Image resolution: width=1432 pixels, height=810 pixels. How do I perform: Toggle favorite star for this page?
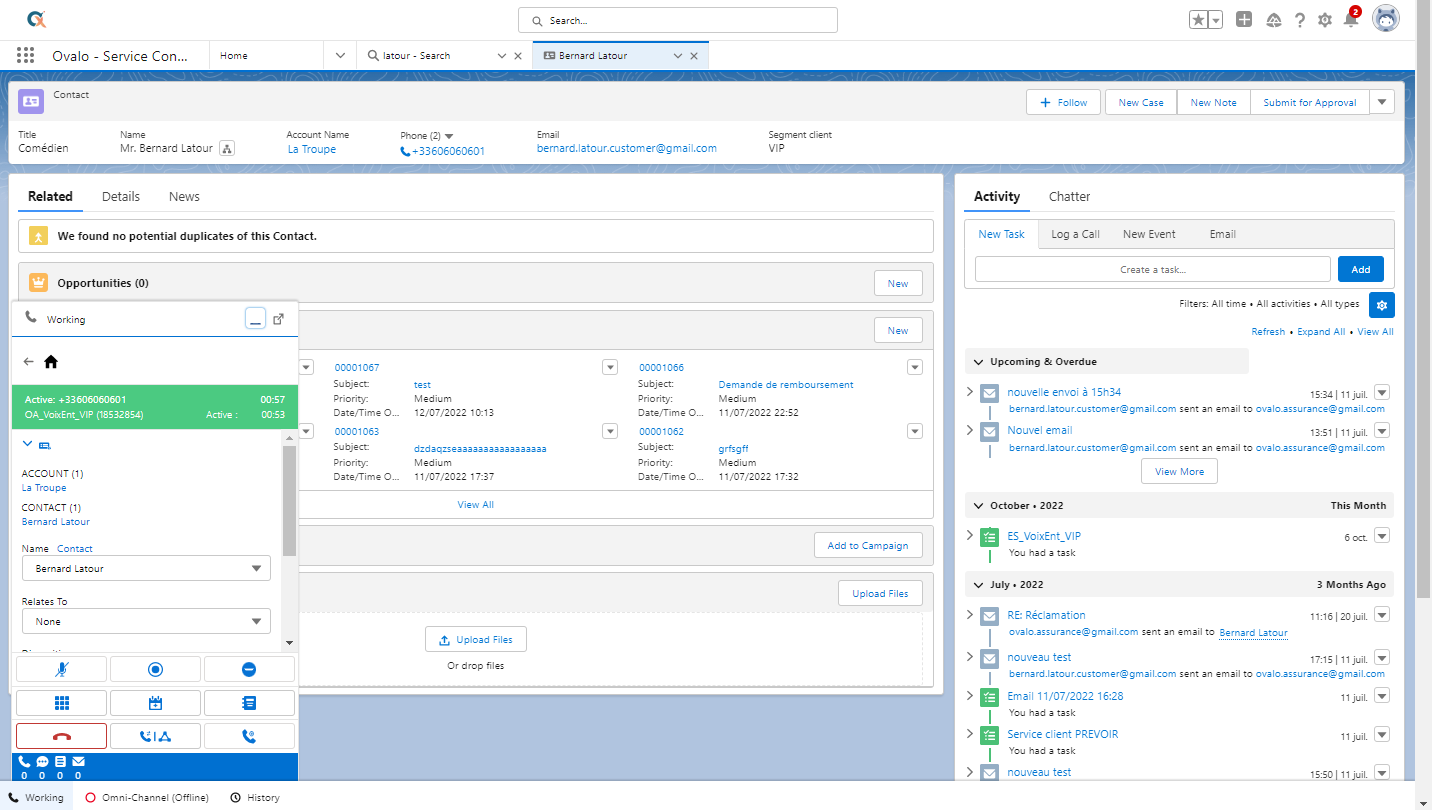[1199, 20]
